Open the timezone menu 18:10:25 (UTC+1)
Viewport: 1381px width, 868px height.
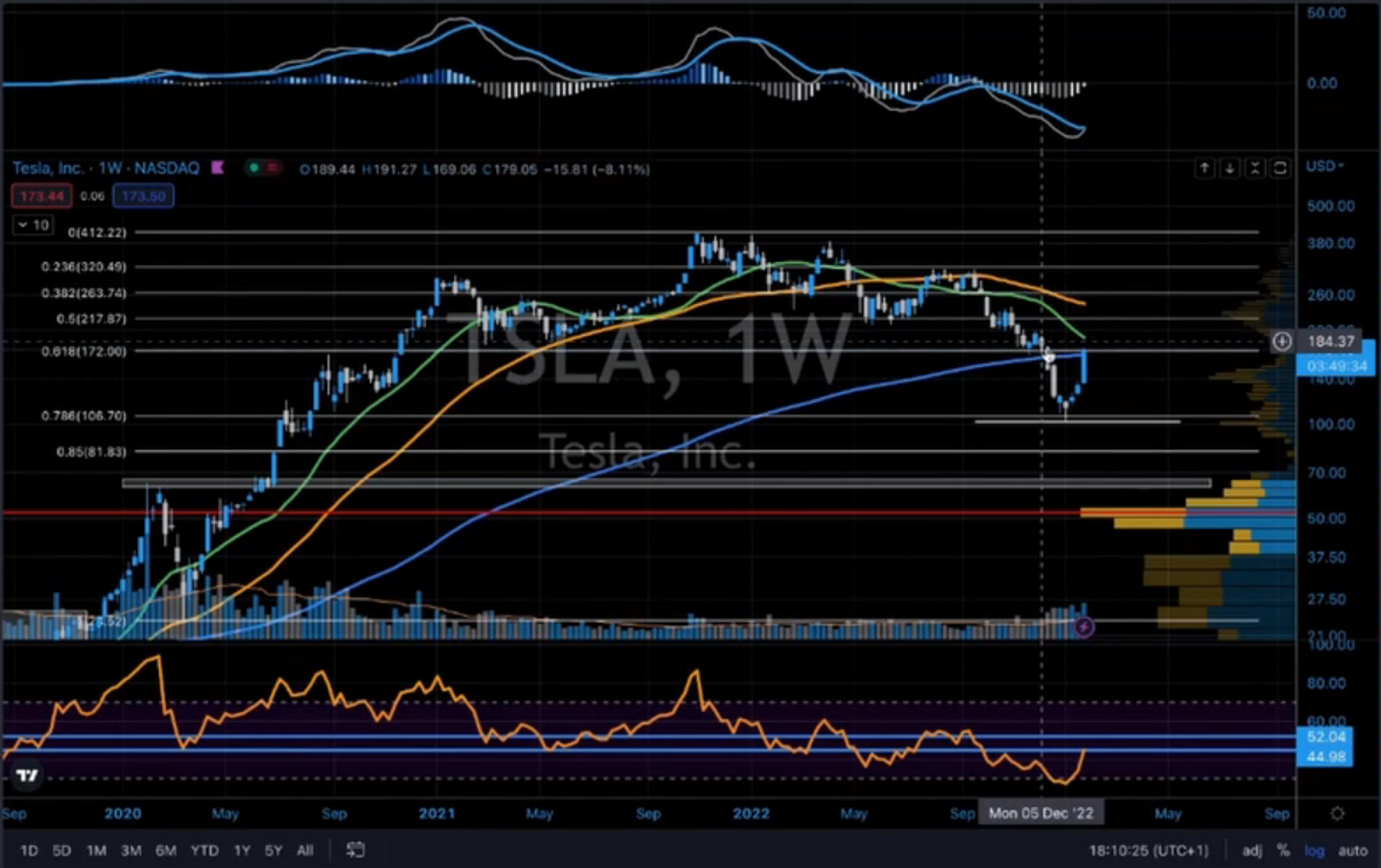(x=1147, y=850)
